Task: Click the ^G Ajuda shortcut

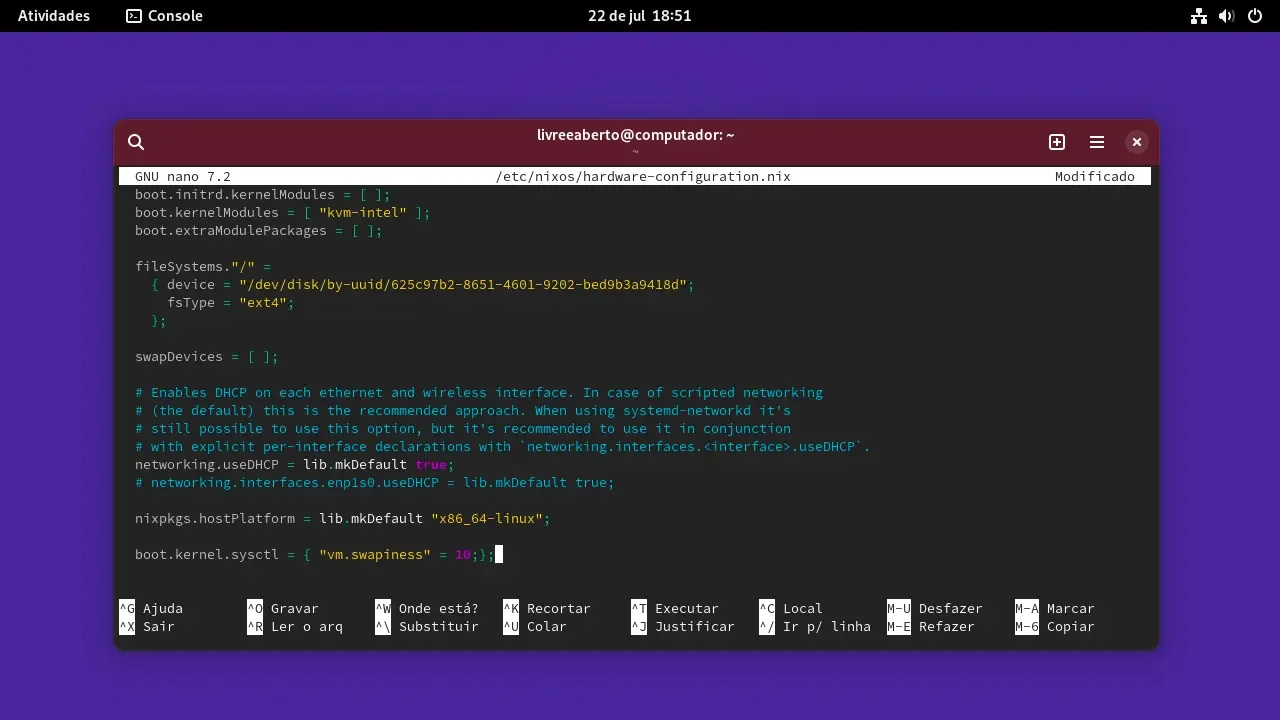Action: pyautogui.click(x=151, y=608)
